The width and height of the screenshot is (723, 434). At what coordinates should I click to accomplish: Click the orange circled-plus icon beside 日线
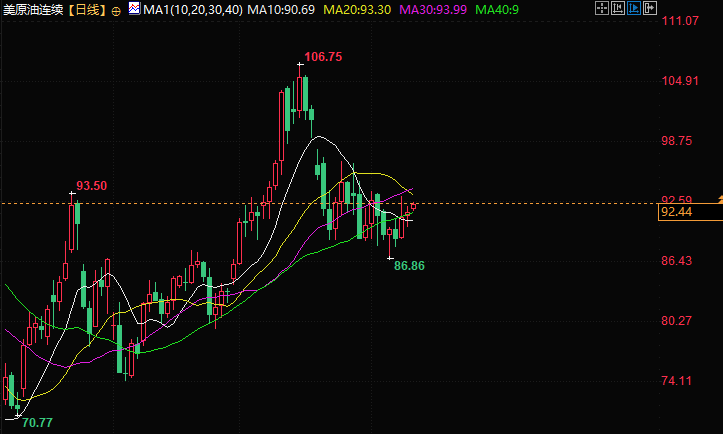coord(116,11)
